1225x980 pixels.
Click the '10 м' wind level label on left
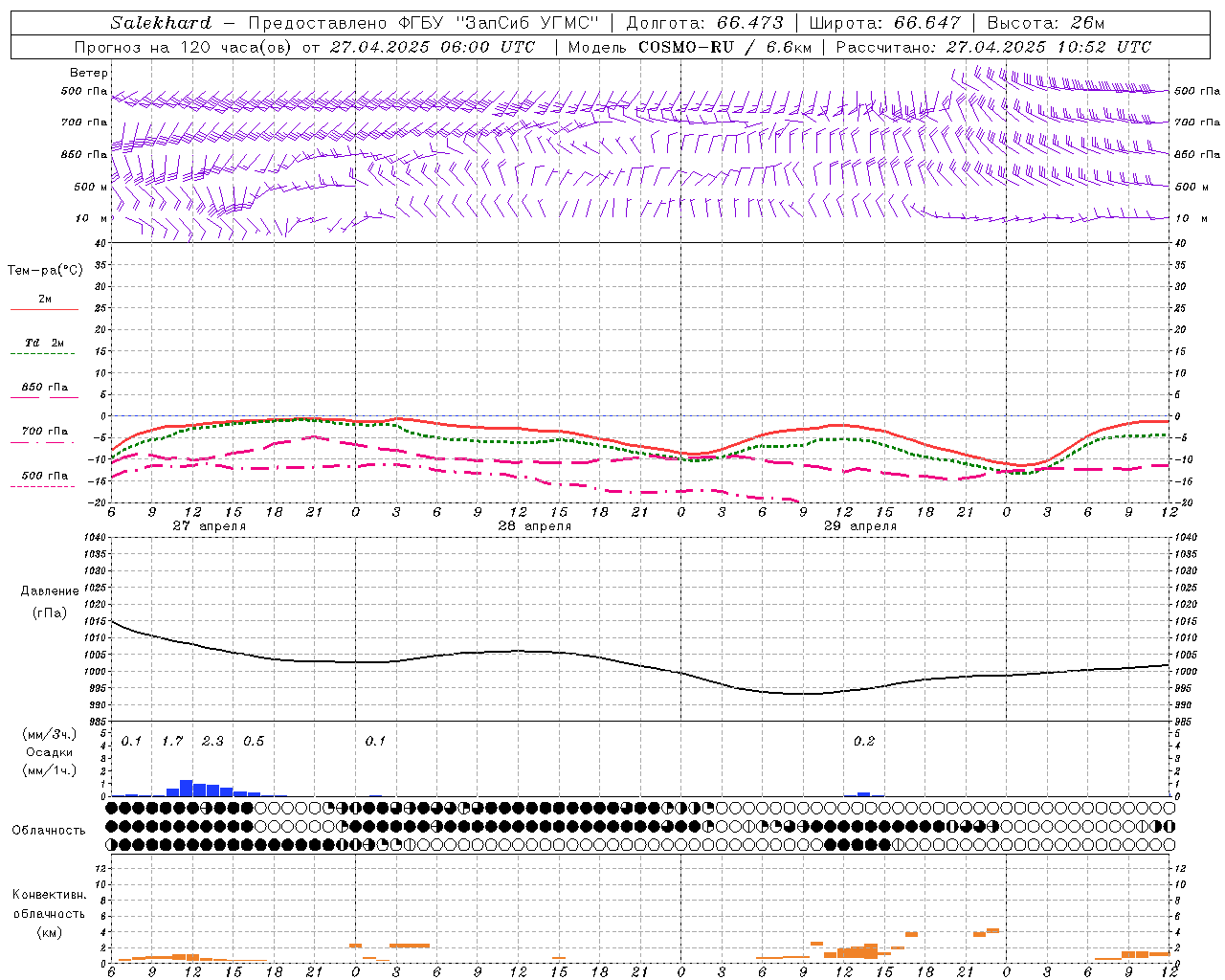(x=93, y=218)
